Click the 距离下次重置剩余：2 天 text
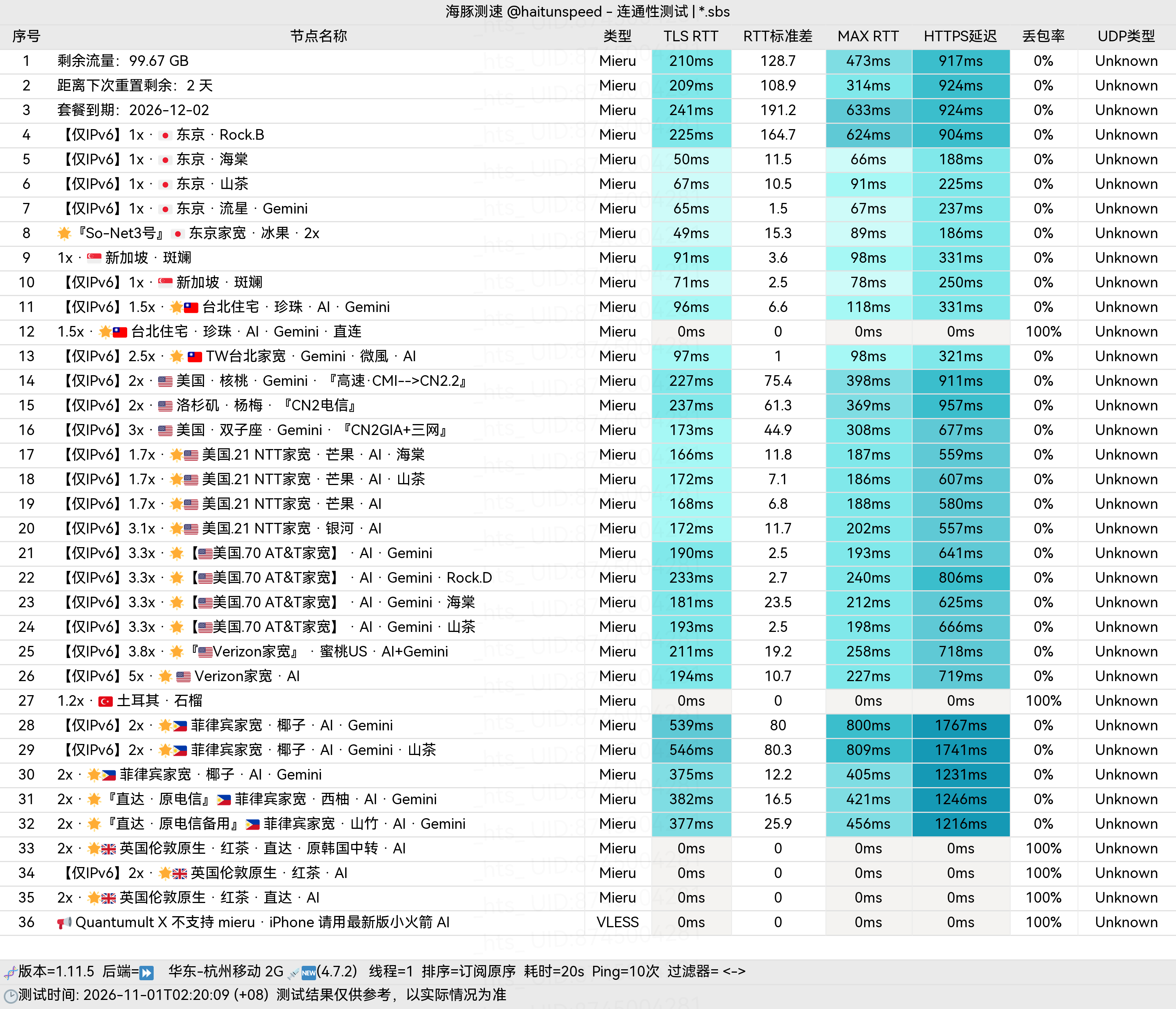 (135, 86)
